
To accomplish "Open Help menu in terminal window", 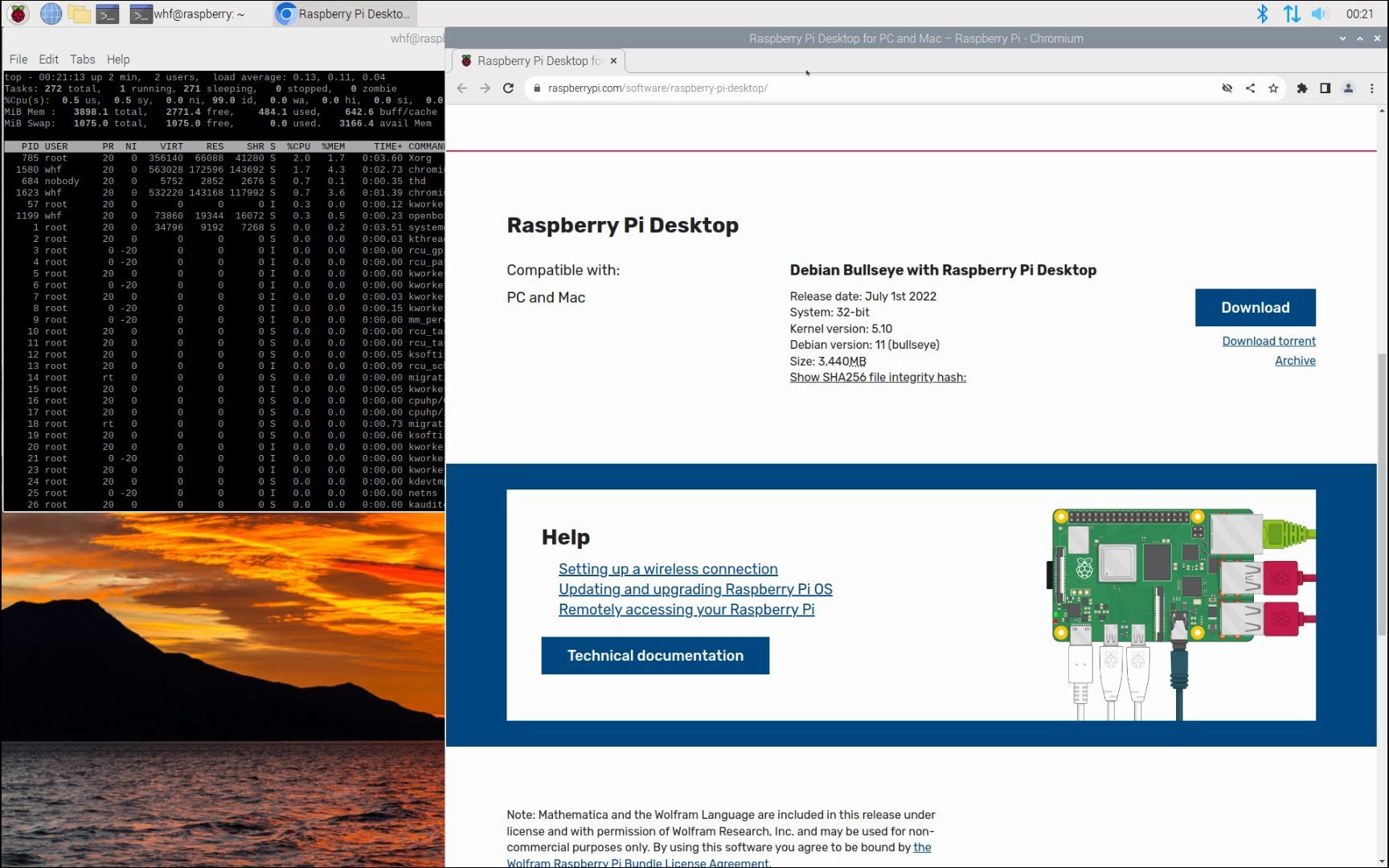I will click(x=118, y=59).
